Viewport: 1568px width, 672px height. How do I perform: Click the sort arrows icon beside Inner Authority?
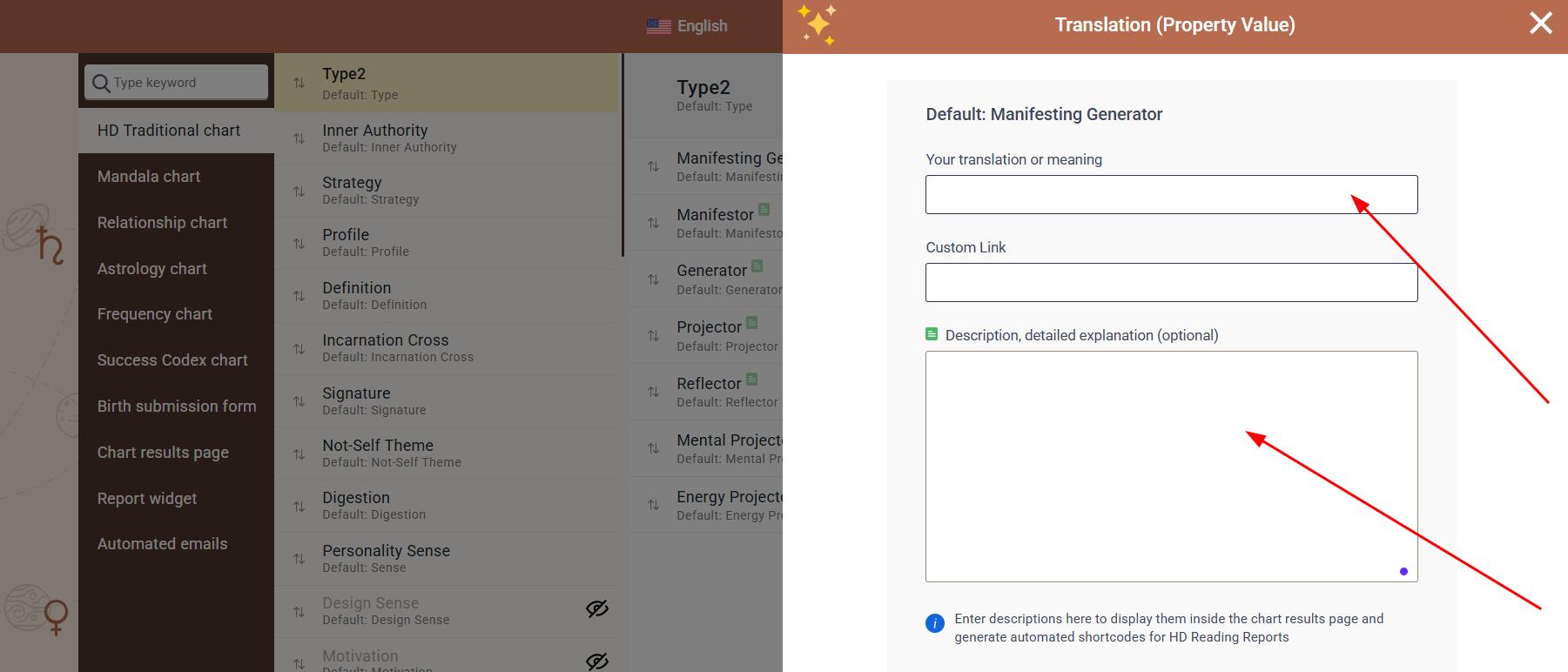[299, 138]
